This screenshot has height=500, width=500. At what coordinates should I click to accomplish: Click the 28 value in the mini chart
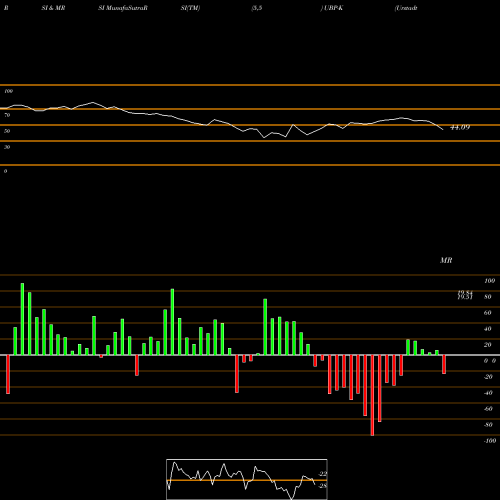(x=323, y=486)
